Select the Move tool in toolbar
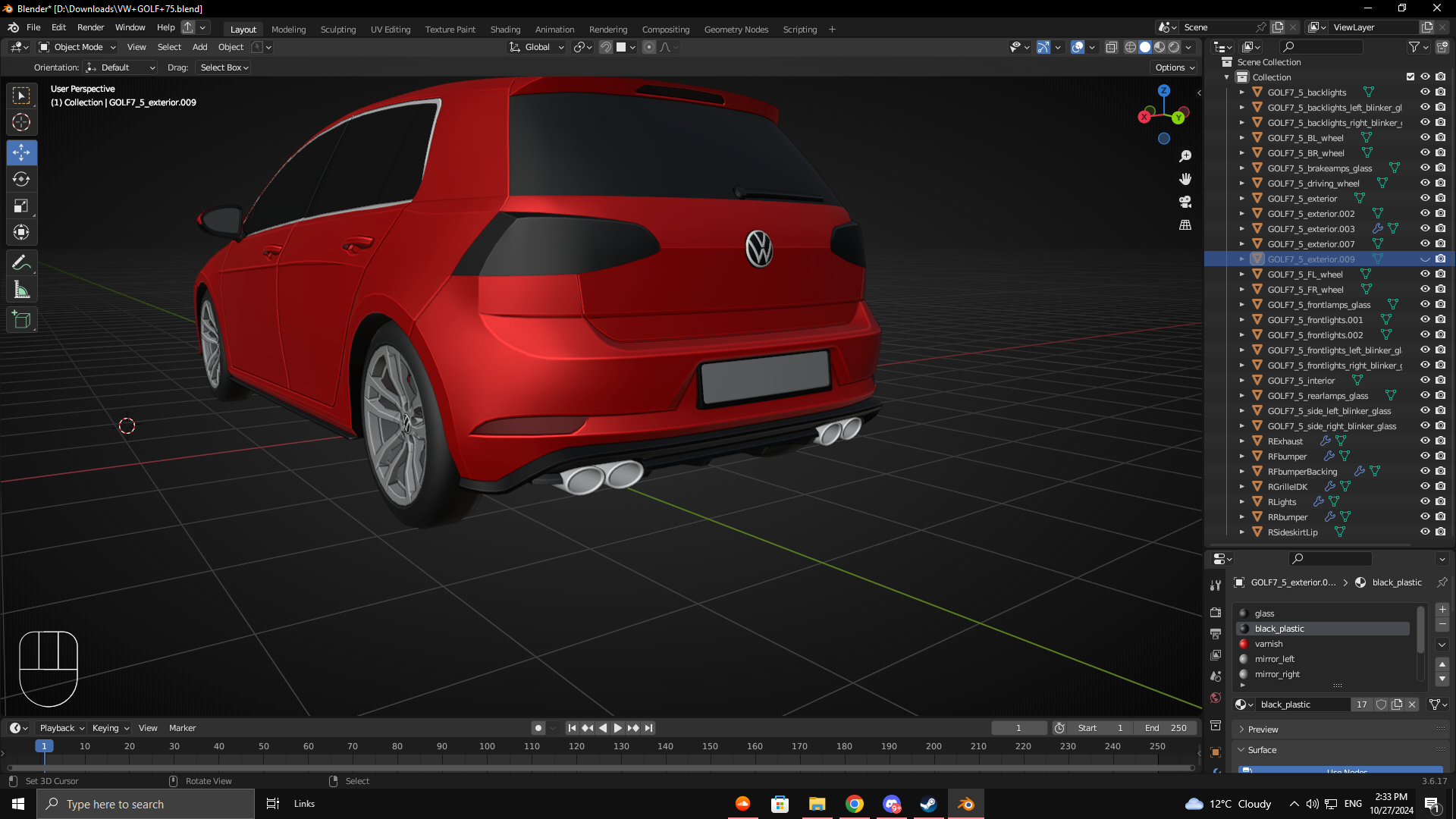 point(21,152)
